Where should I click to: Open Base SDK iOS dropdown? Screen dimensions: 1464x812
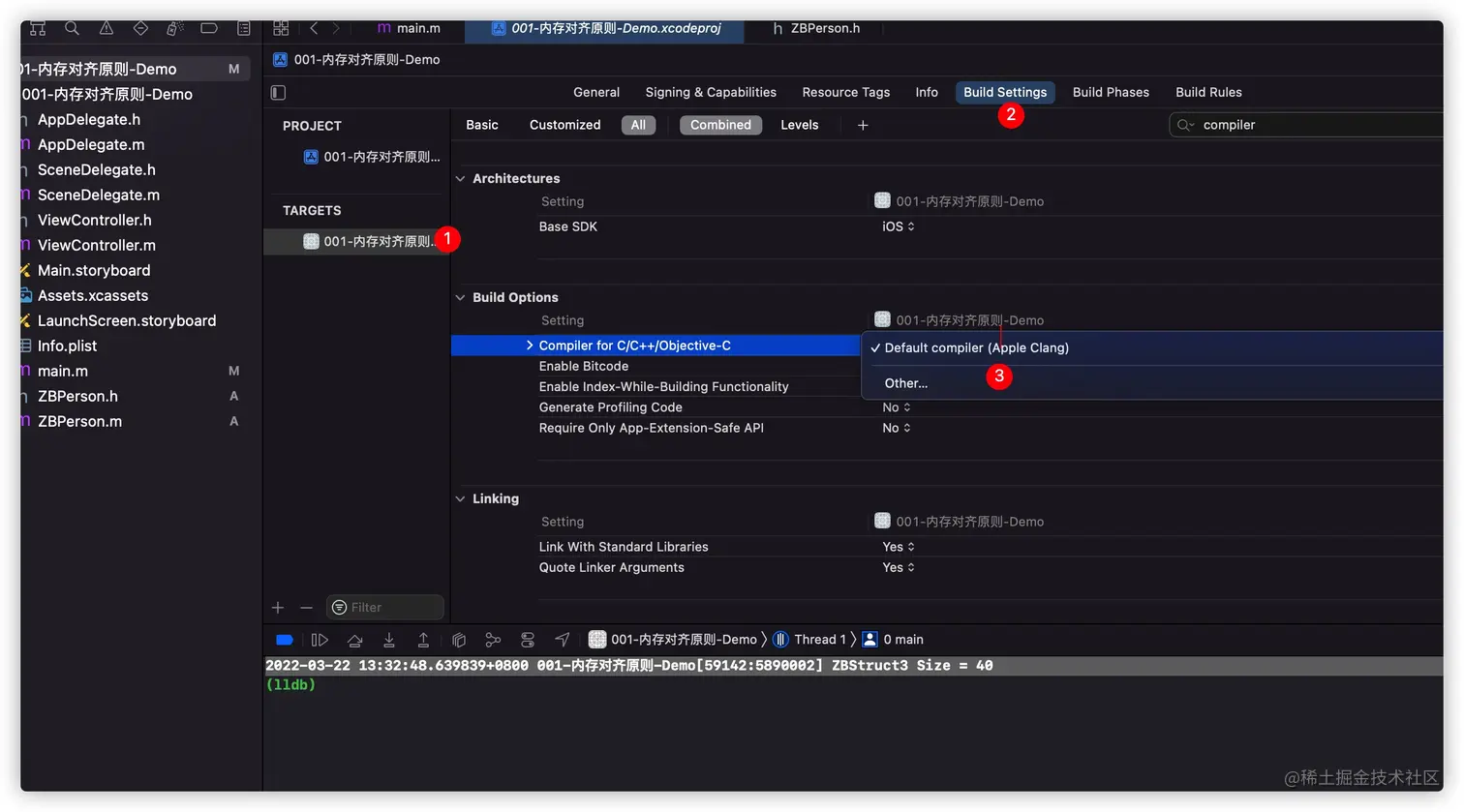pos(899,226)
